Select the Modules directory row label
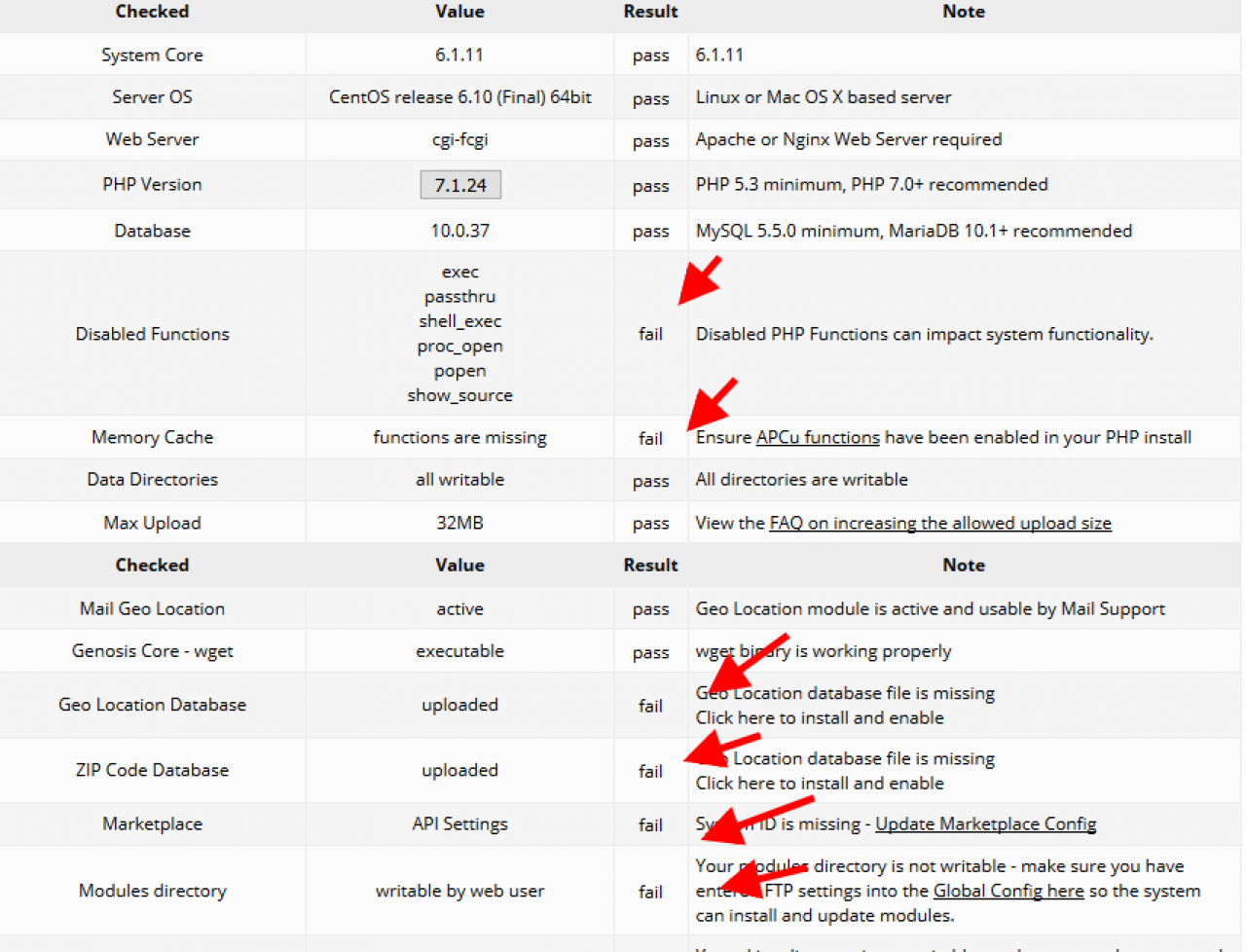This screenshot has height=952, width=1246. [152, 891]
